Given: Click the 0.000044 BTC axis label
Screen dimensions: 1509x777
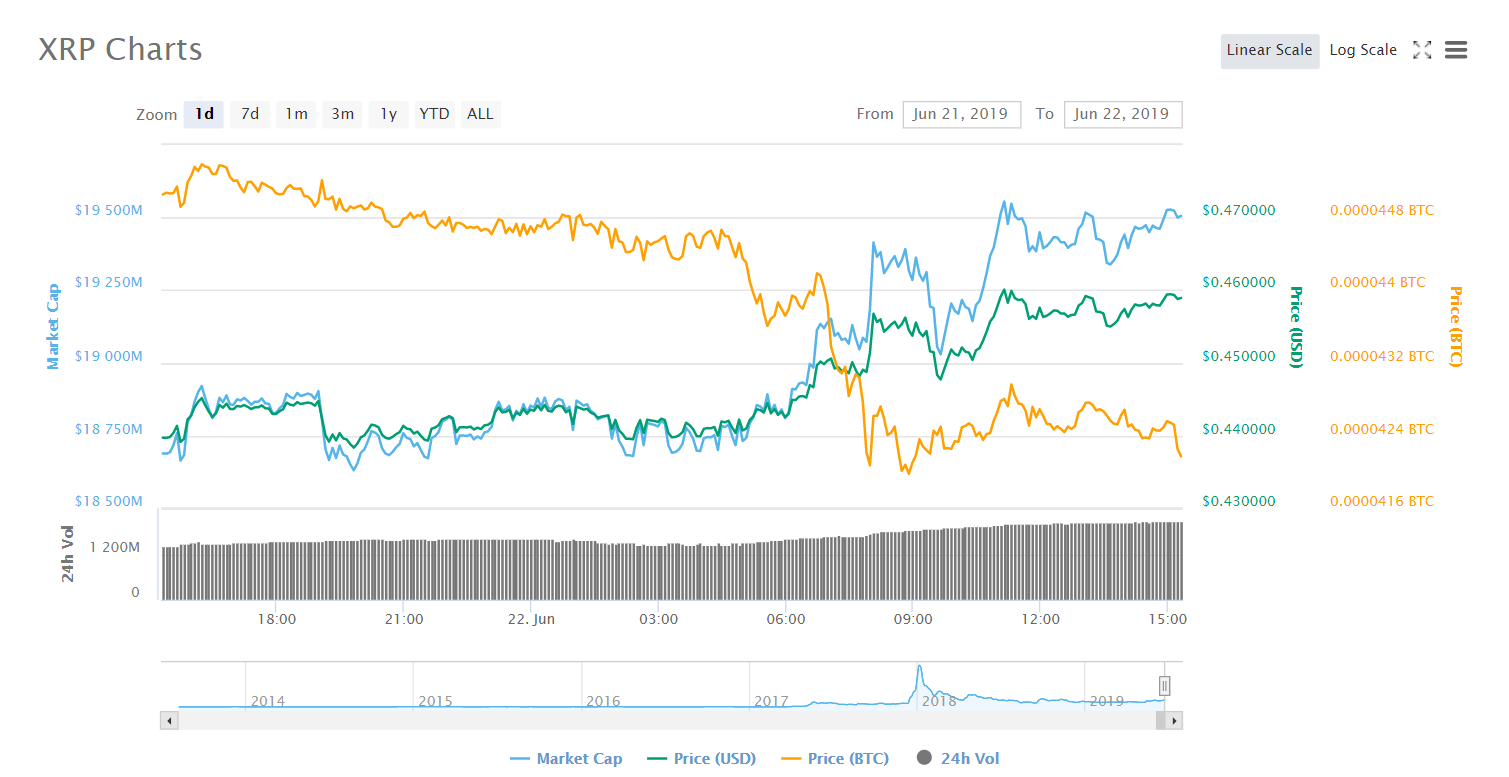Looking at the screenshot, I should tap(1378, 283).
